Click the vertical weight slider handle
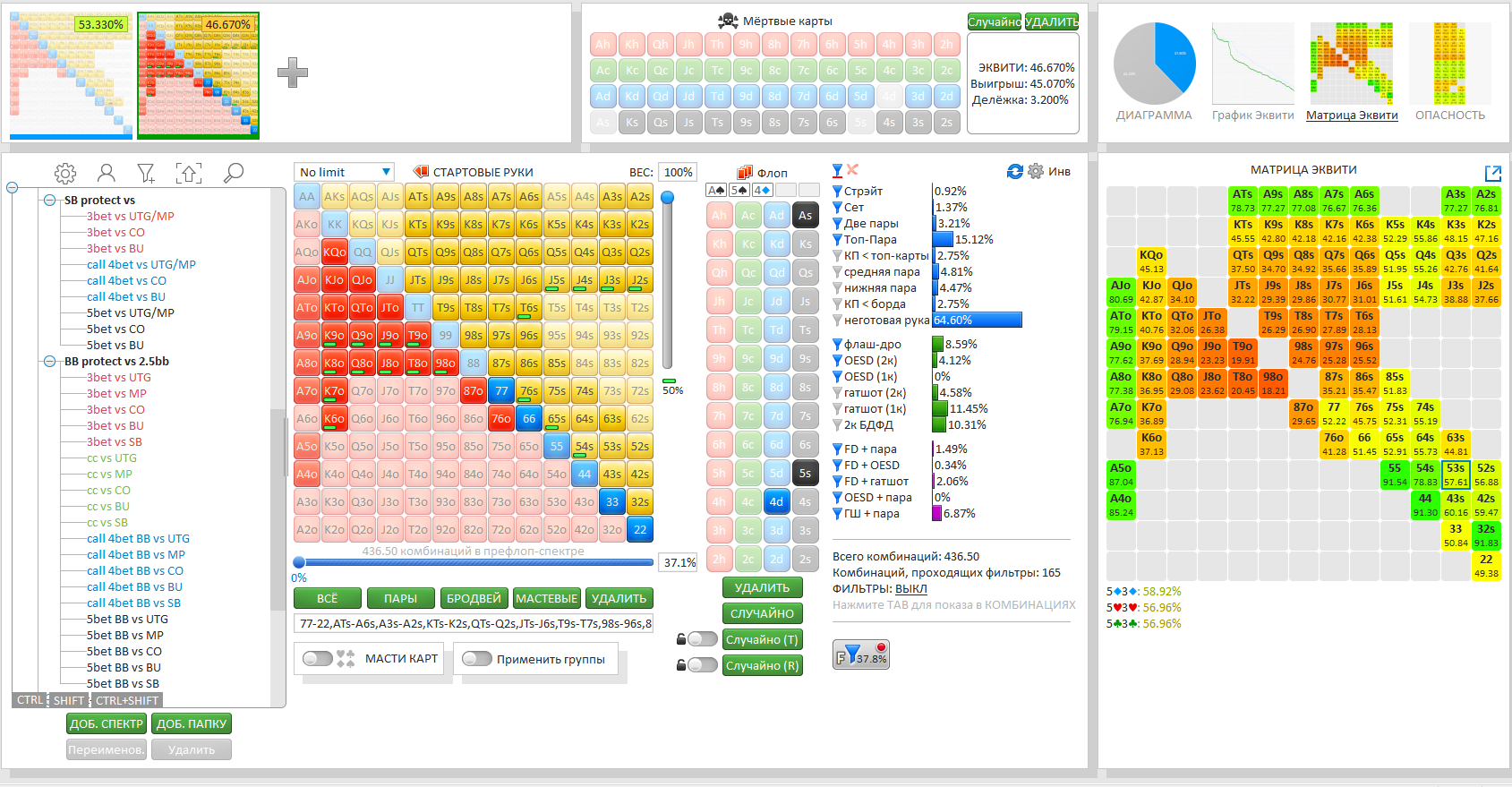Viewport: 1512px width, 787px height. 668,198
